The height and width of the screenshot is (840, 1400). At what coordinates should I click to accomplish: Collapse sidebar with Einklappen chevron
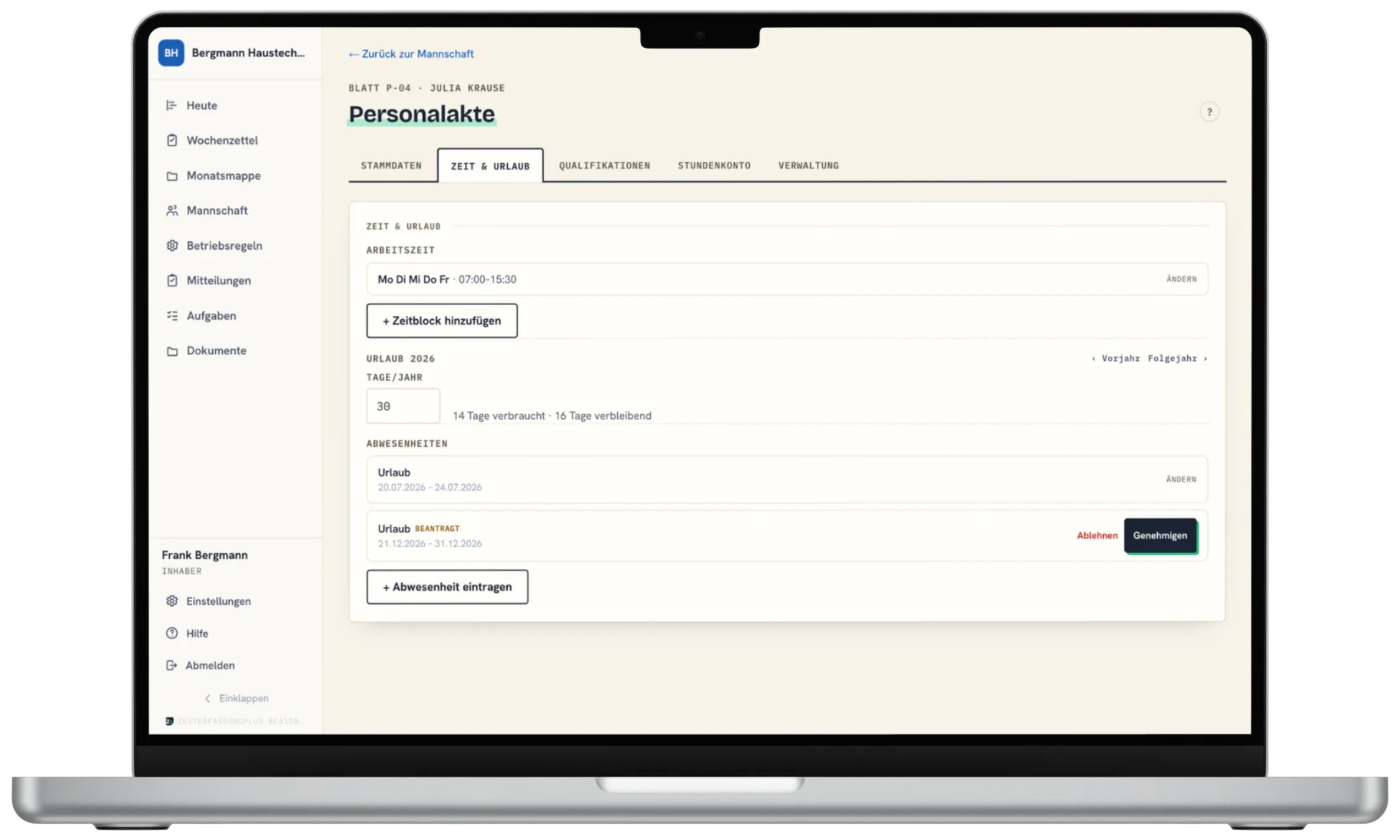pos(208,698)
